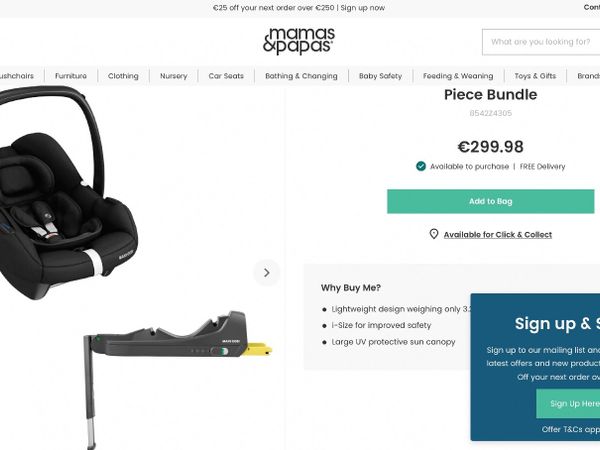The height and width of the screenshot is (450, 600).
Task: Click the car seat product image
Action: (69, 193)
